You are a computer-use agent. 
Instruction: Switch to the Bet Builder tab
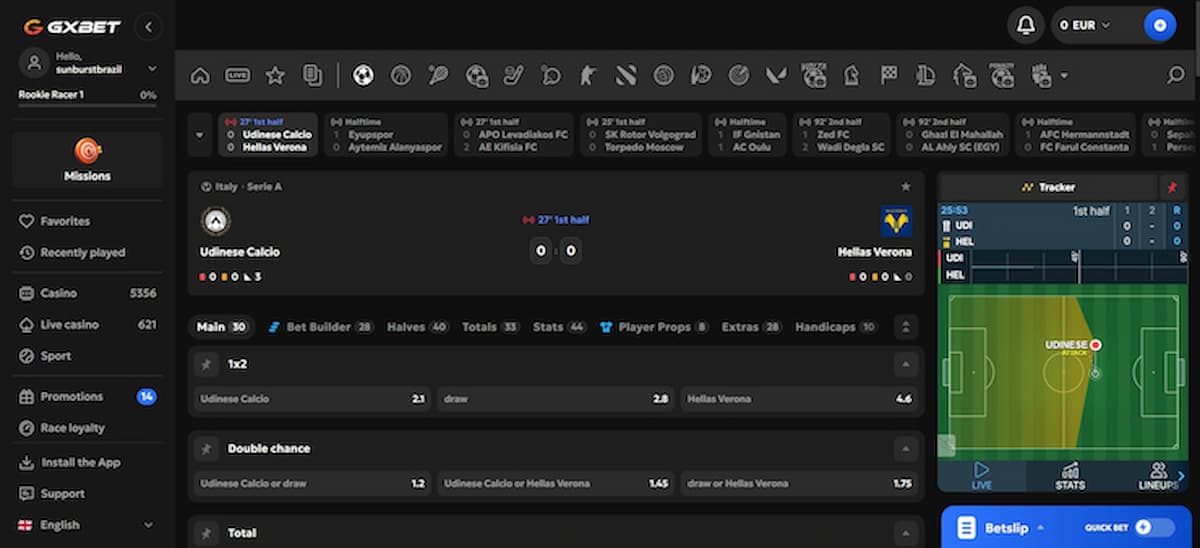coord(320,327)
